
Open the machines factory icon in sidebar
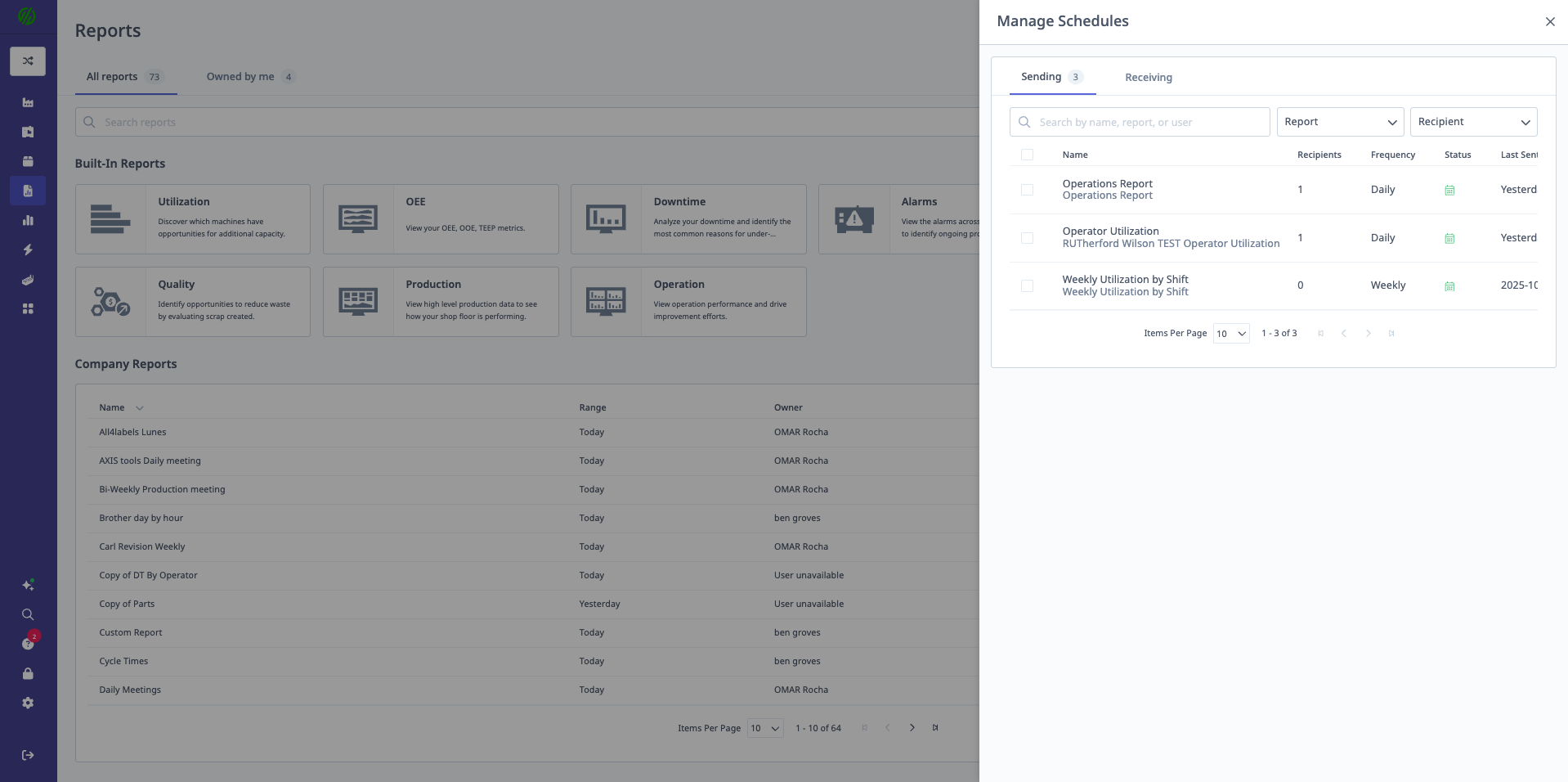click(x=28, y=102)
